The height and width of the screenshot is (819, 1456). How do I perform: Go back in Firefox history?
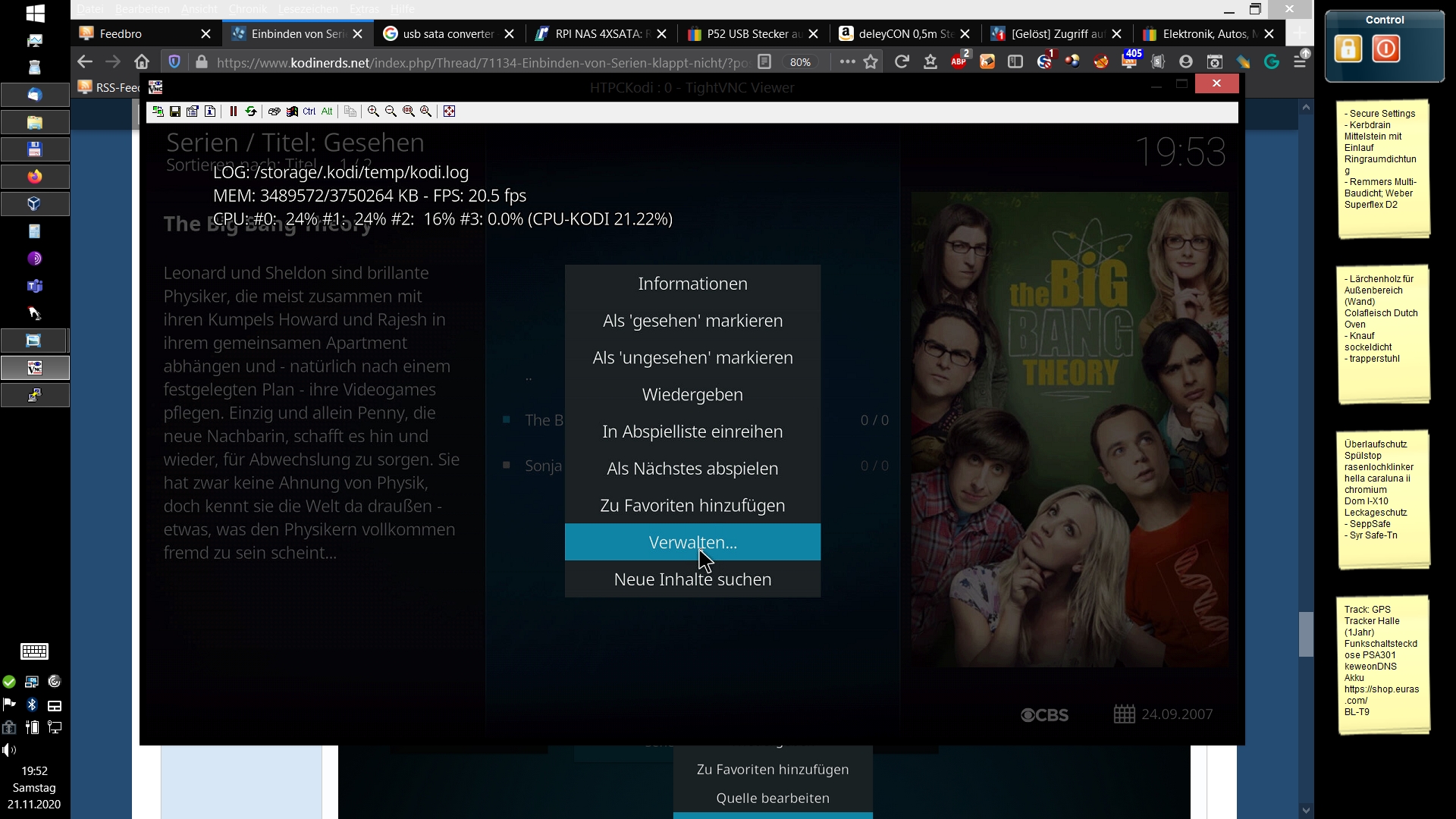85,62
